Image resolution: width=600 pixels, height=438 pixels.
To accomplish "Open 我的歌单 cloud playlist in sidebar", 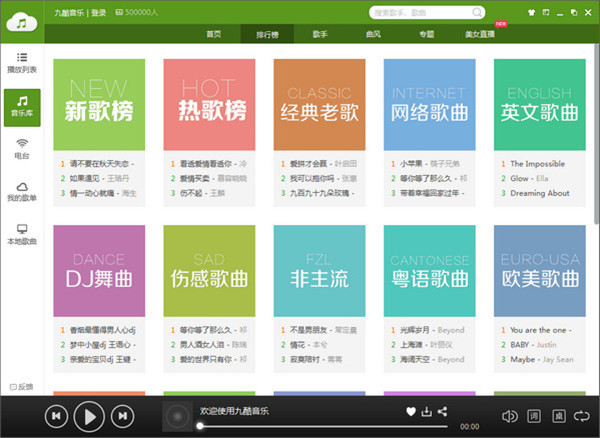I will 22,190.
